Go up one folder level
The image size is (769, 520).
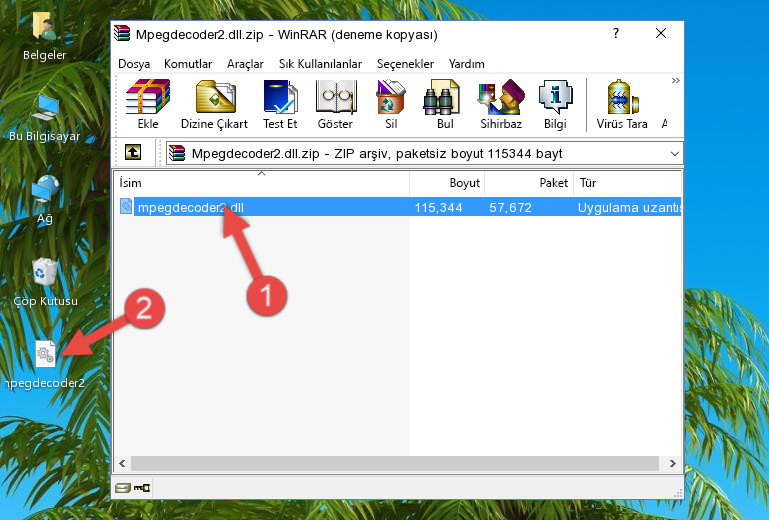(133, 153)
